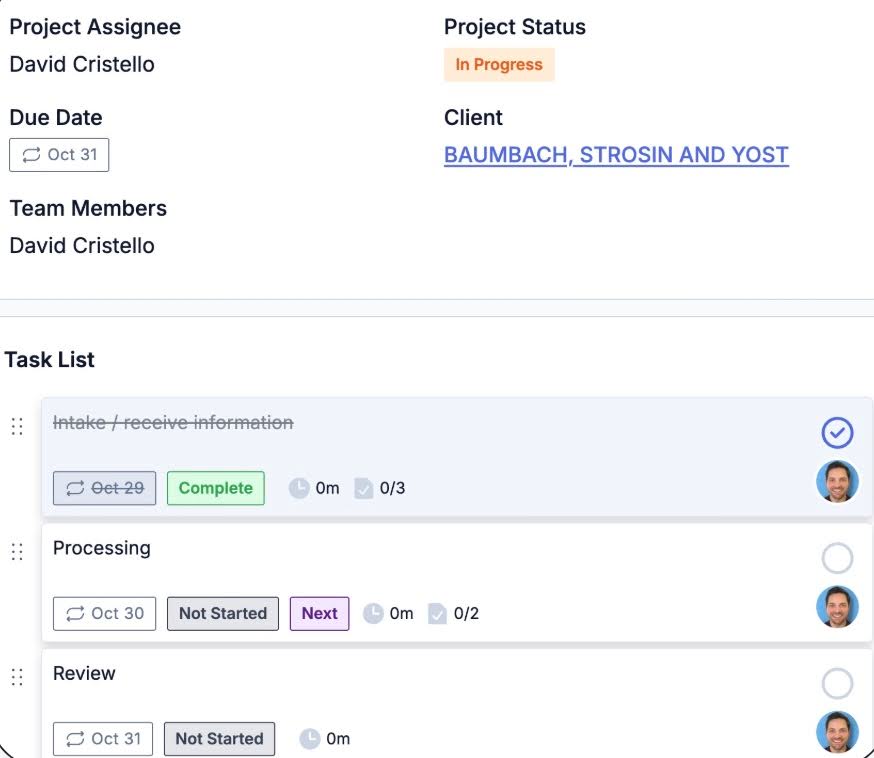Viewport: 874px width, 758px height.
Task: Mark the Processing task complete via its circle
Action: (x=837, y=558)
